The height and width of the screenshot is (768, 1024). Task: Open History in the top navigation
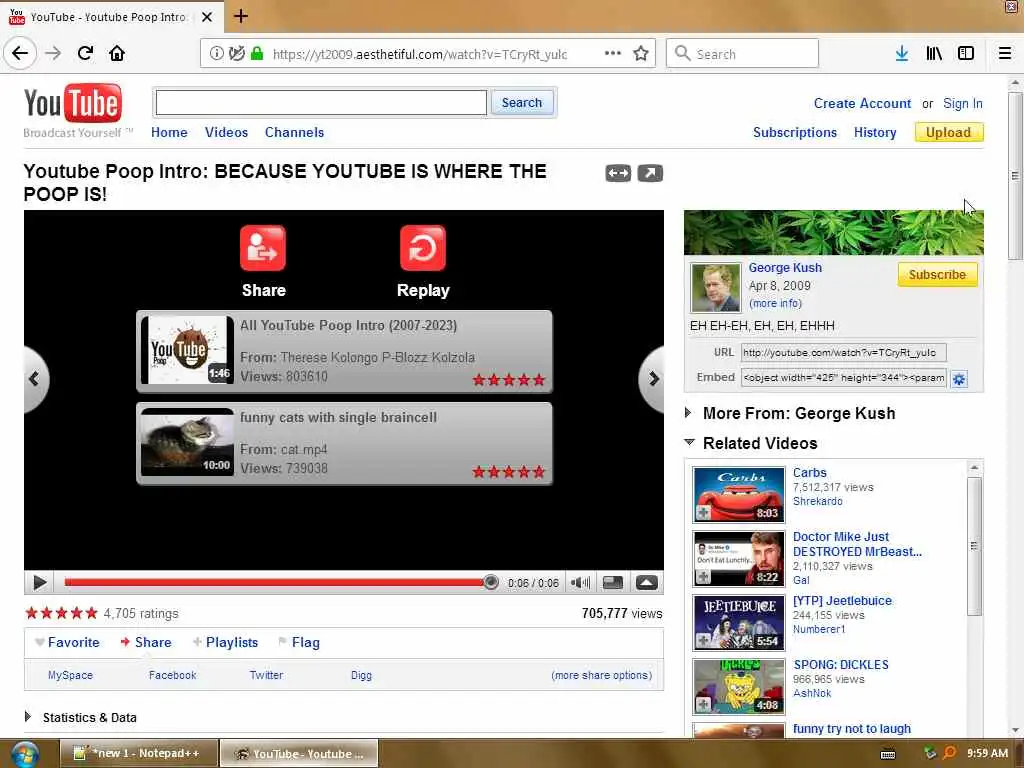coord(875,133)
